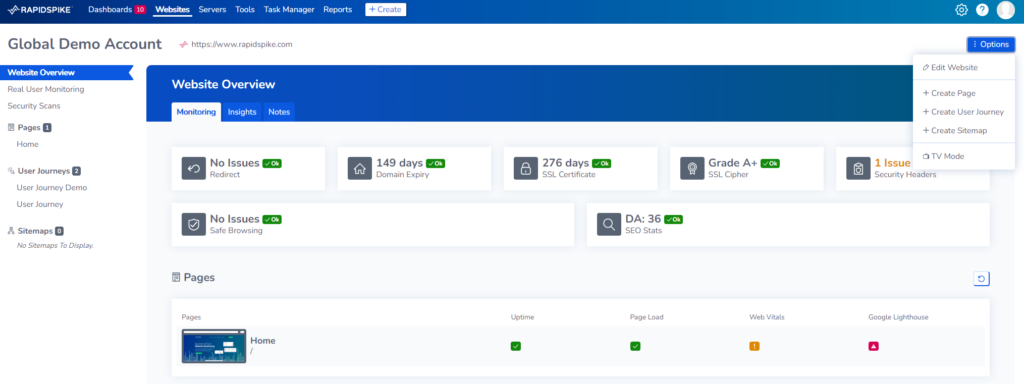1024x384 pixels.
Task: Switch to the Monitoring tab
Action: (196, 112)
